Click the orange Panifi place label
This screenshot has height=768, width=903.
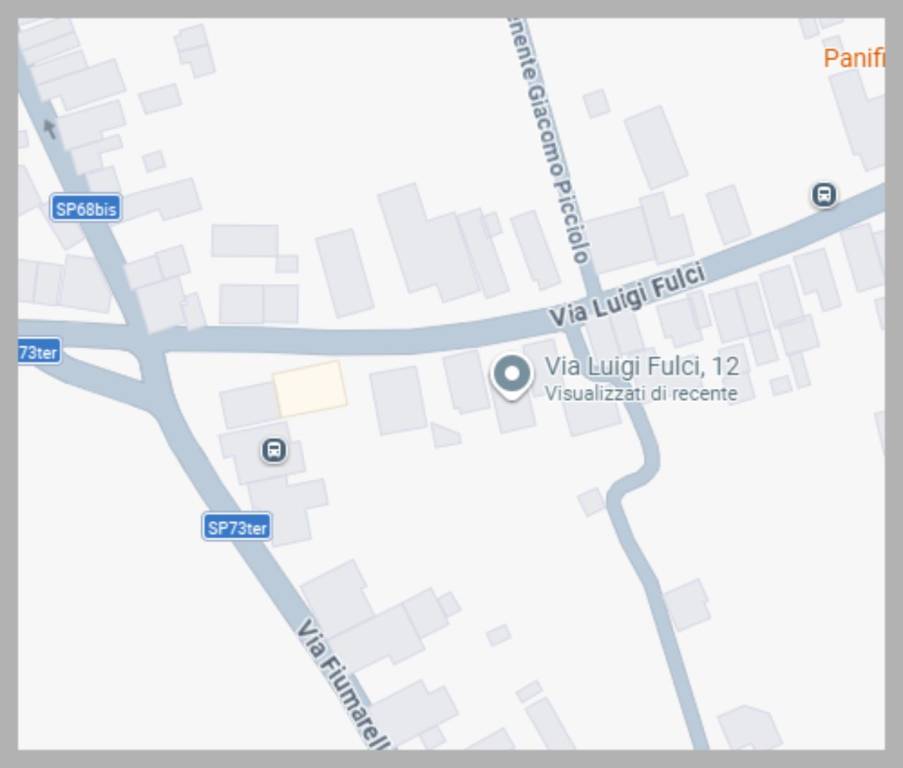click(x=853, y=58)
